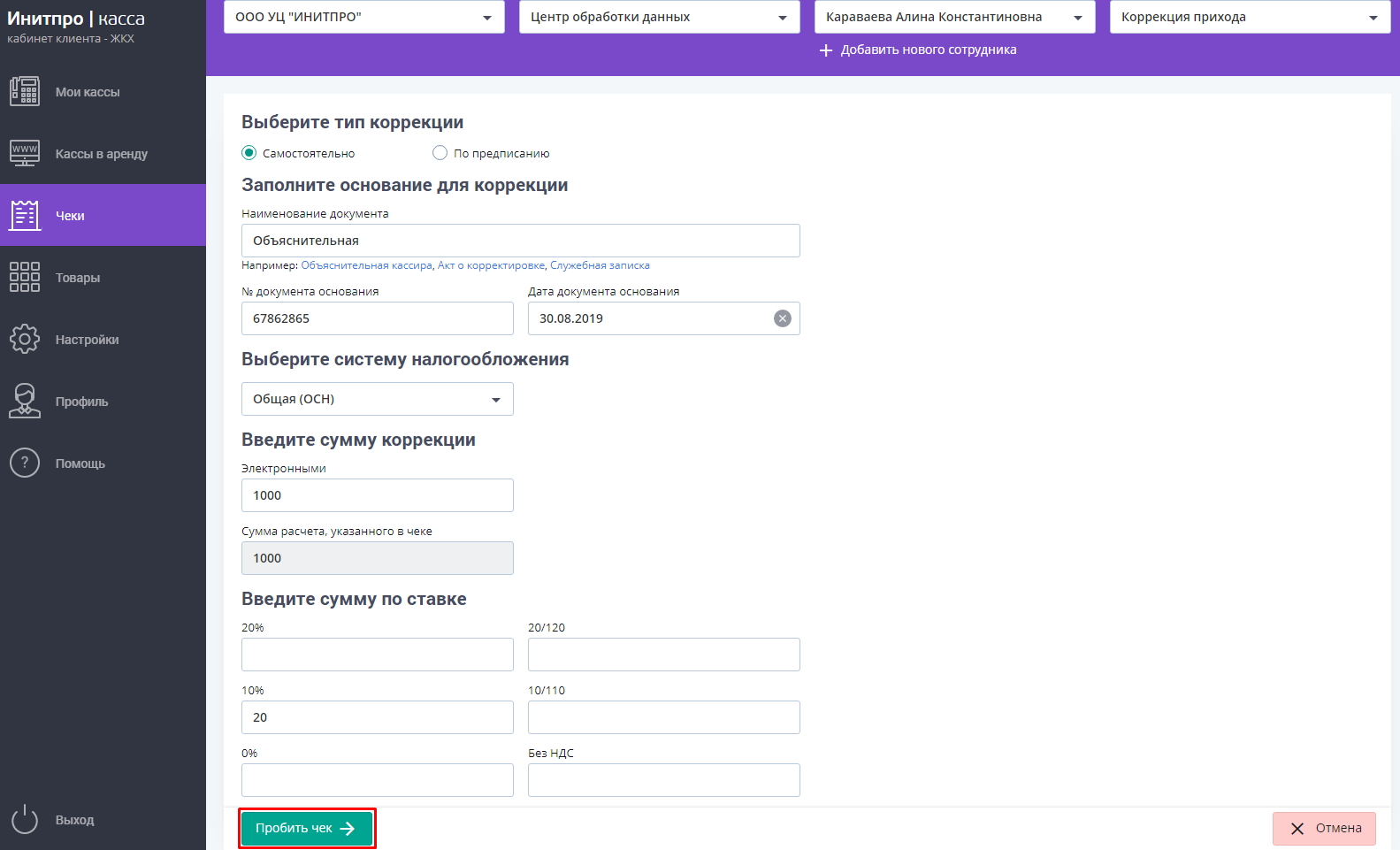Expand the Общая (ОСН) tax system dropdown

pyautogui.click(x=378, y=399)
